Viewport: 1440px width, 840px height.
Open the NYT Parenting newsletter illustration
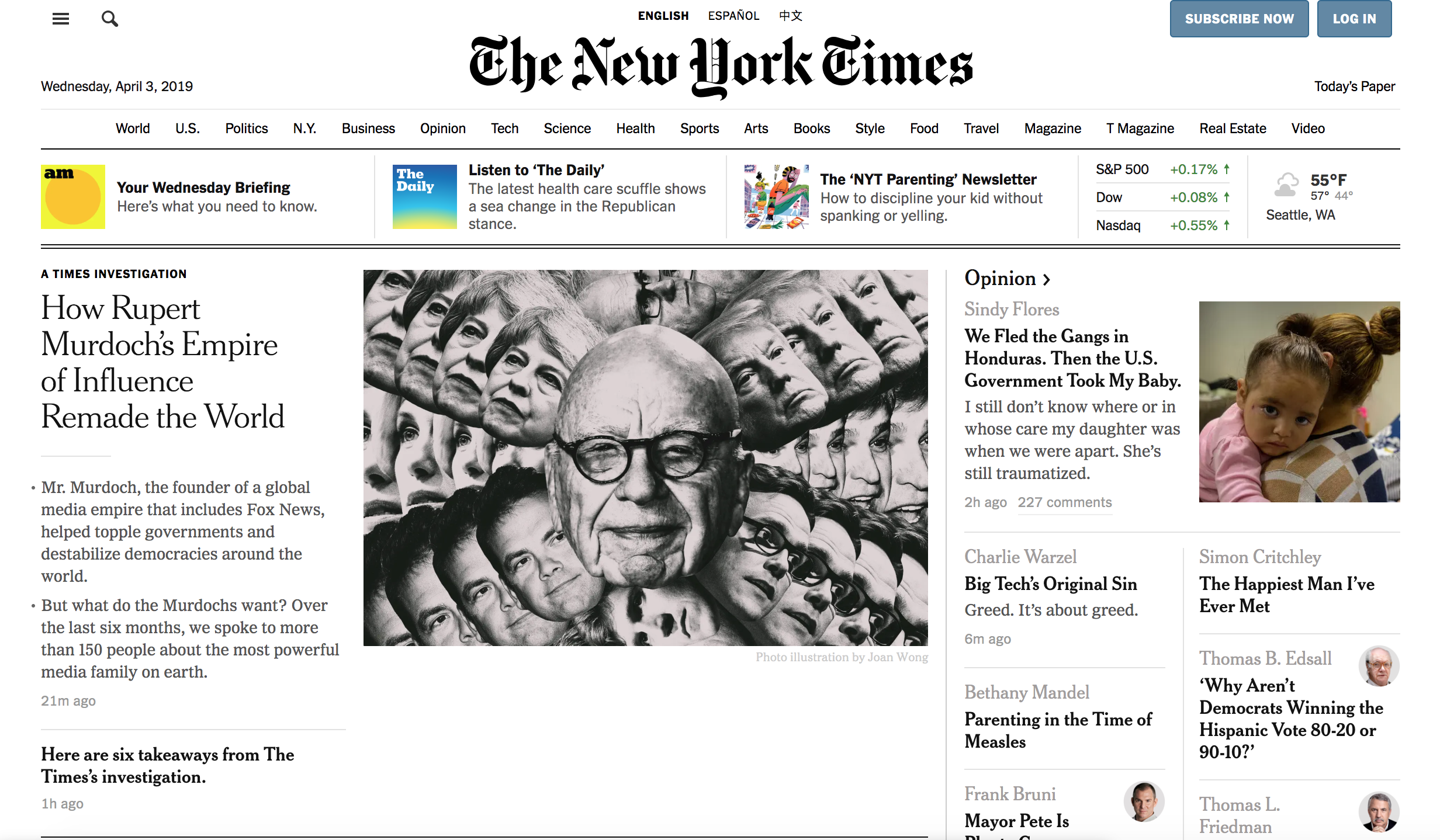click(776, 197)
